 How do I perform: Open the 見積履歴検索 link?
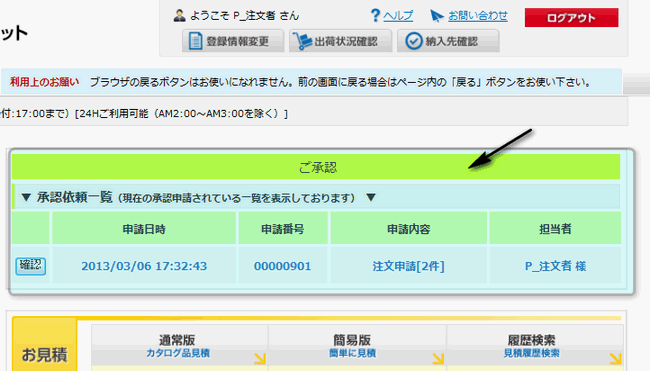(x=531, y=353)
